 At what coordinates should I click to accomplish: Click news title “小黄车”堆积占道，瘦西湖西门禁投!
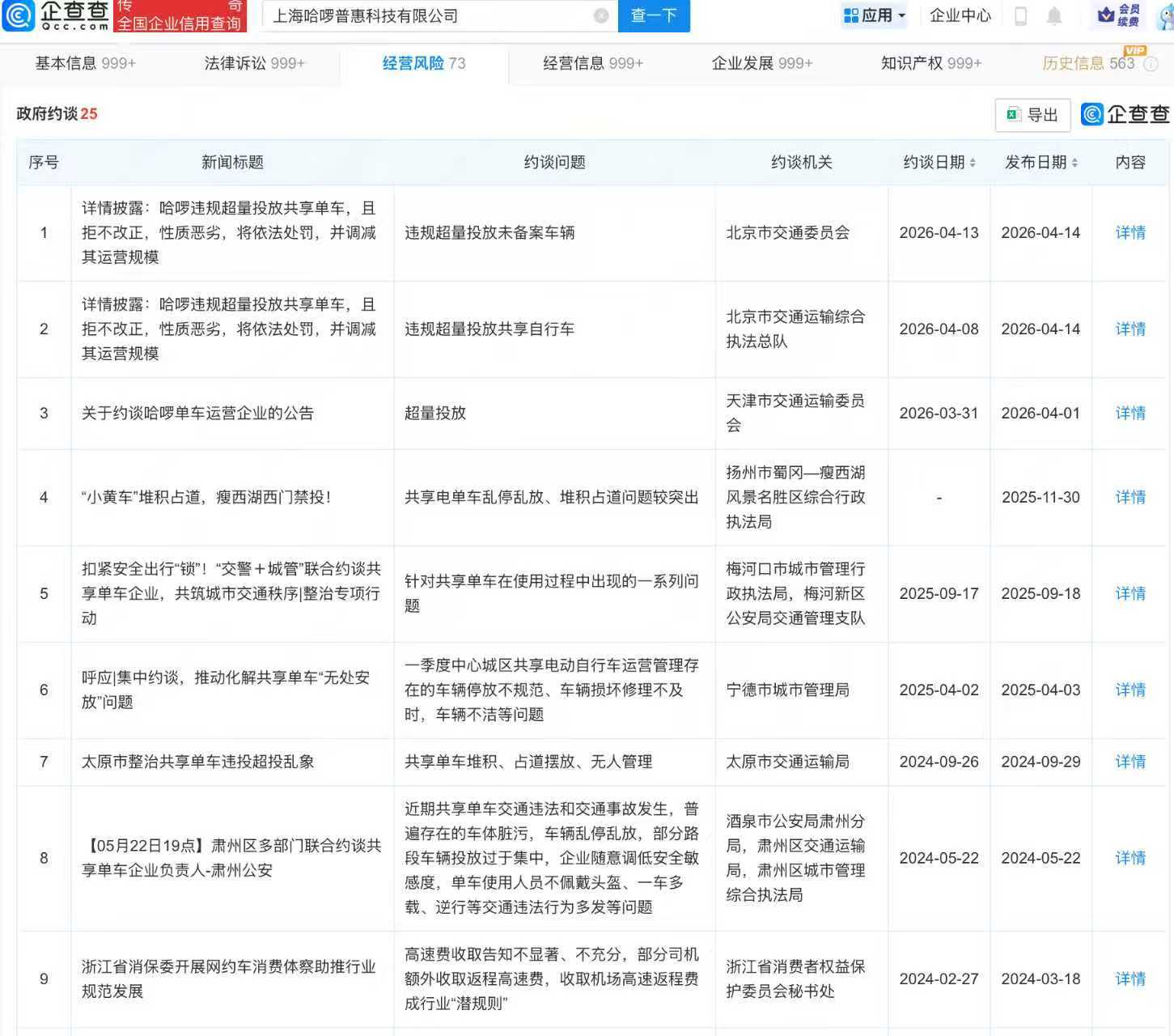206,498
